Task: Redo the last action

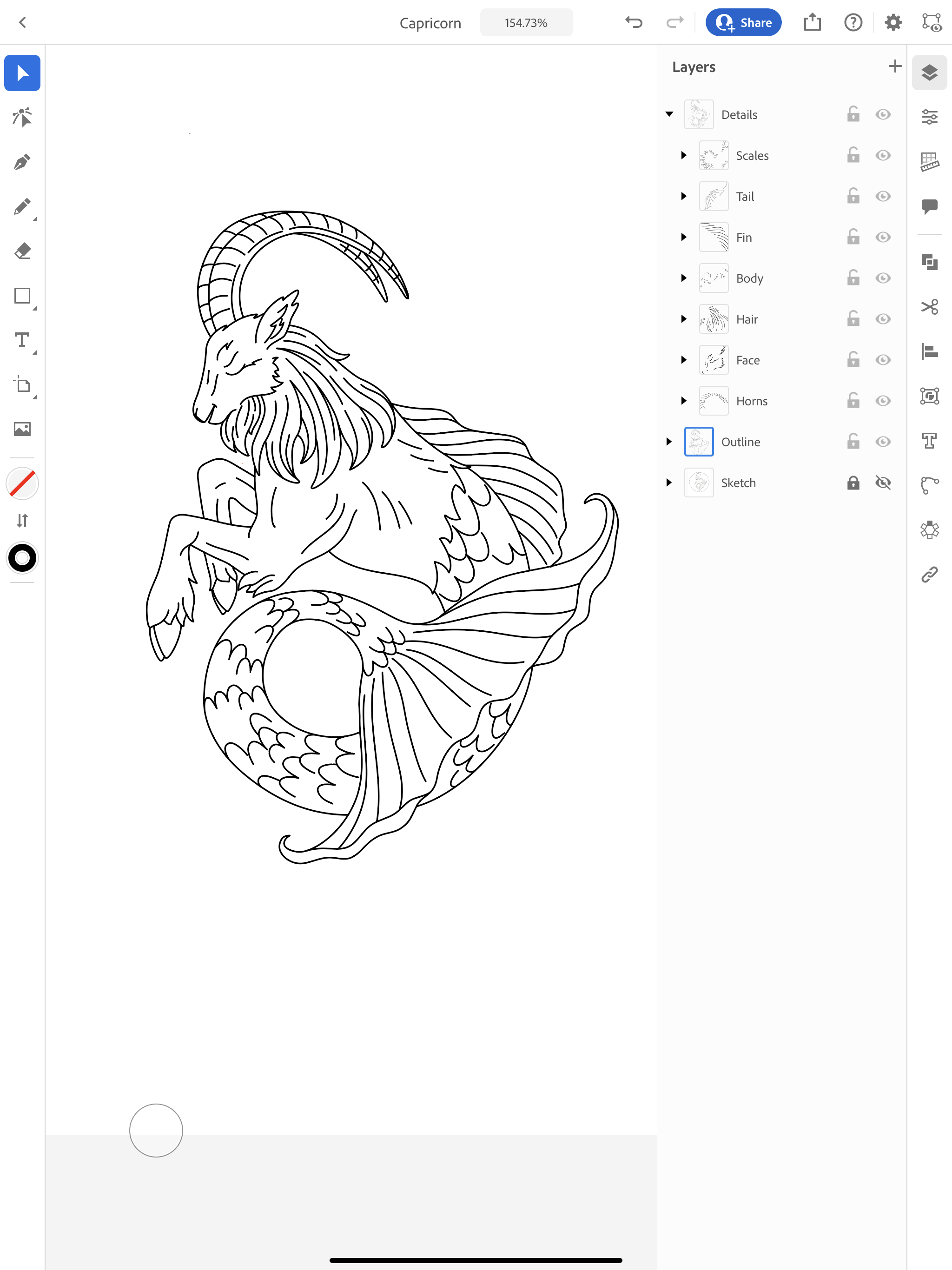Action: 674,22
